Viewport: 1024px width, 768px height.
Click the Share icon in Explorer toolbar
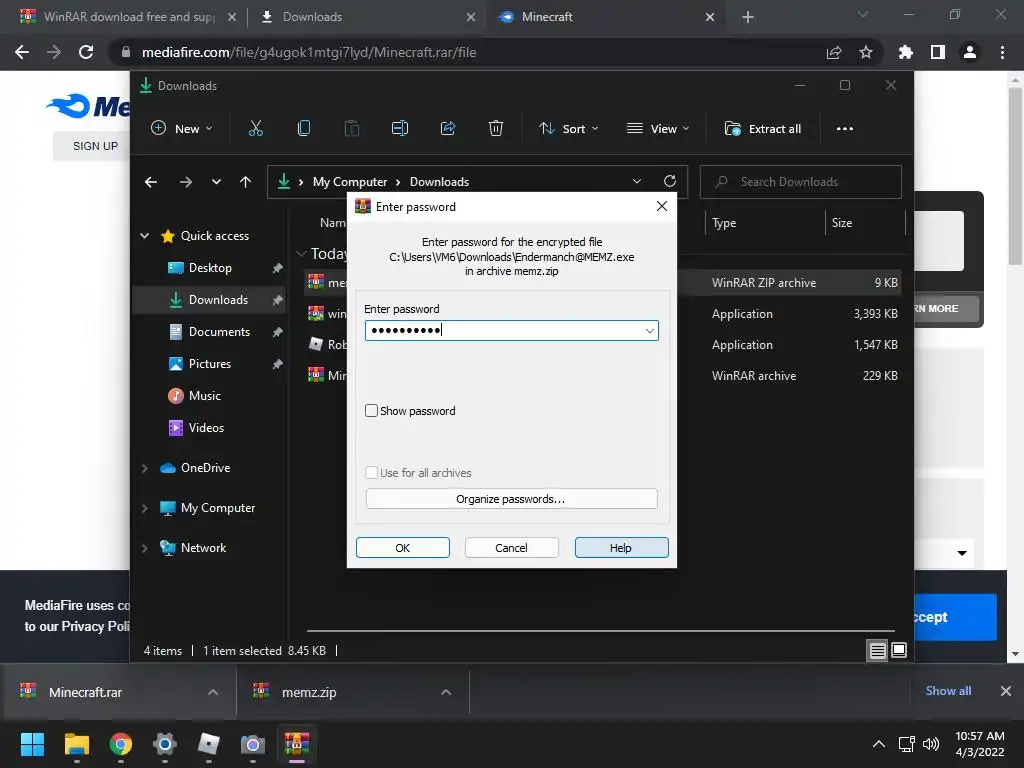click(448, 128)
